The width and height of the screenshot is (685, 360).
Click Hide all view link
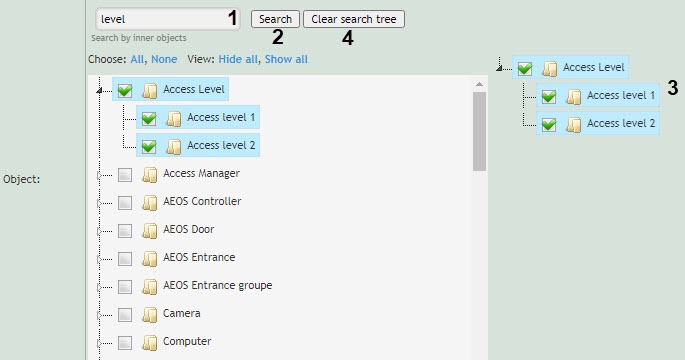(238, 59)
